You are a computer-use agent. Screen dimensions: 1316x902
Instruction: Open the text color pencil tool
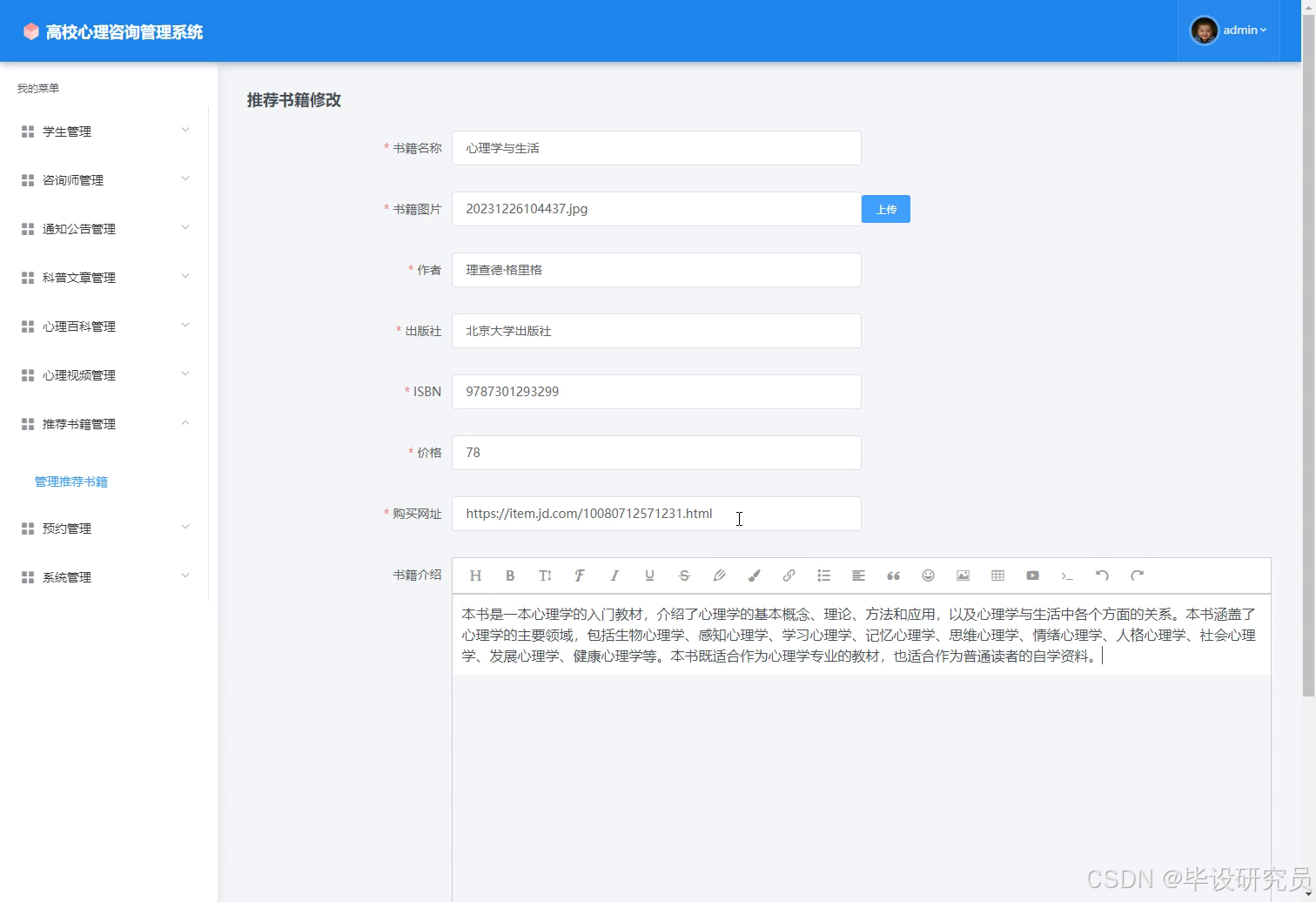(x=719, y=576)
